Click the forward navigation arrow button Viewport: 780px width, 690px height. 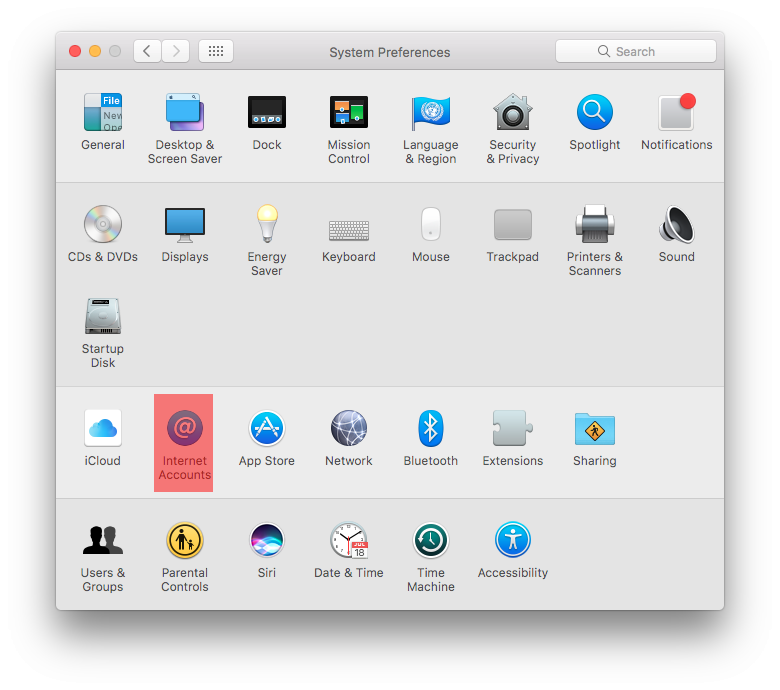pyautogui.click(x=176, y=51)
